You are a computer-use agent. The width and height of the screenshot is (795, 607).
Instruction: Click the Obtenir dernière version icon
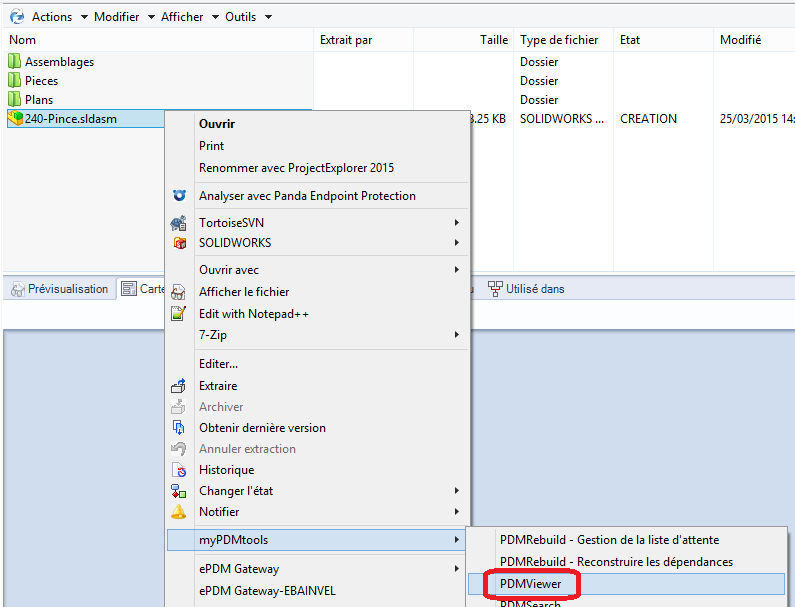178,428
